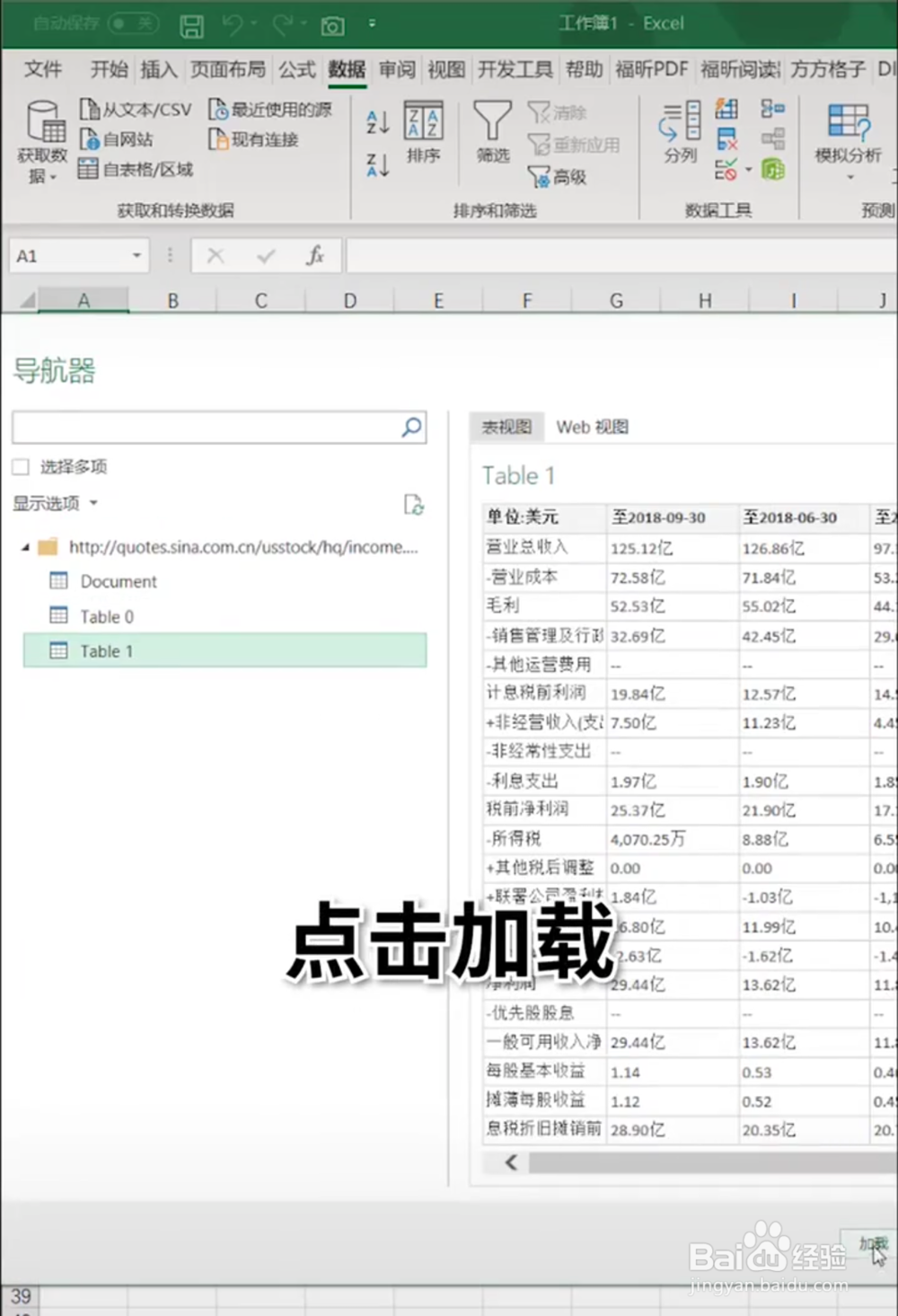Click the 重新应用 filter icon
The width and height of the screenshot is (898, 1316).
(573, 145)
